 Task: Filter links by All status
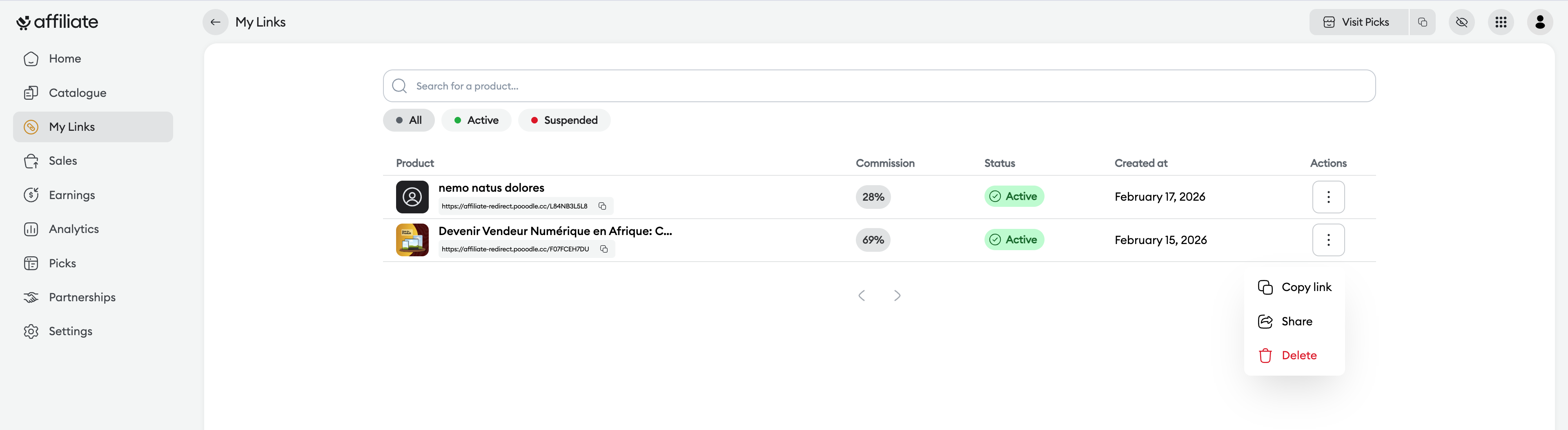(x=408, y=121)
